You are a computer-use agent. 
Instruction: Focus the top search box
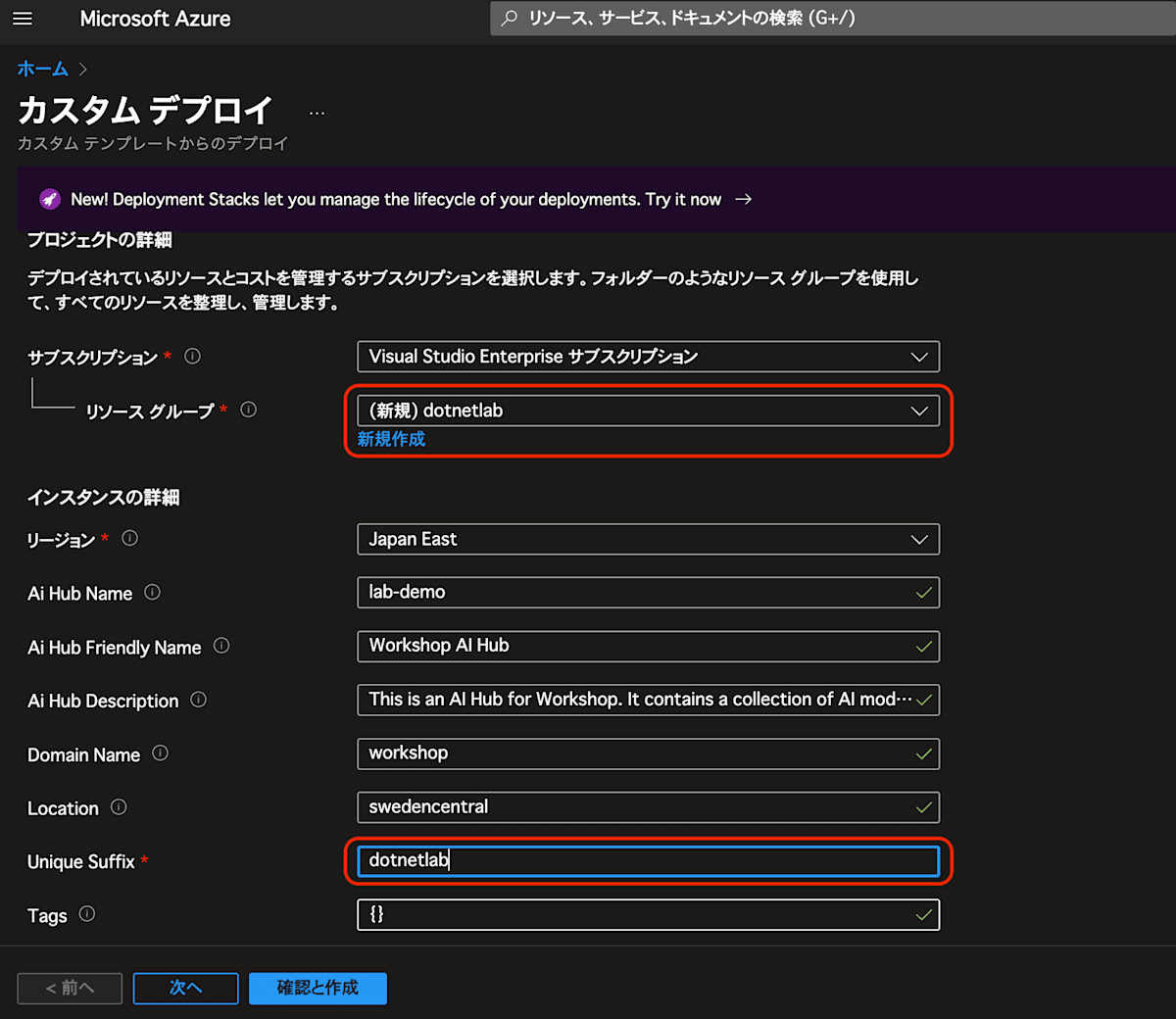point(833,18)
